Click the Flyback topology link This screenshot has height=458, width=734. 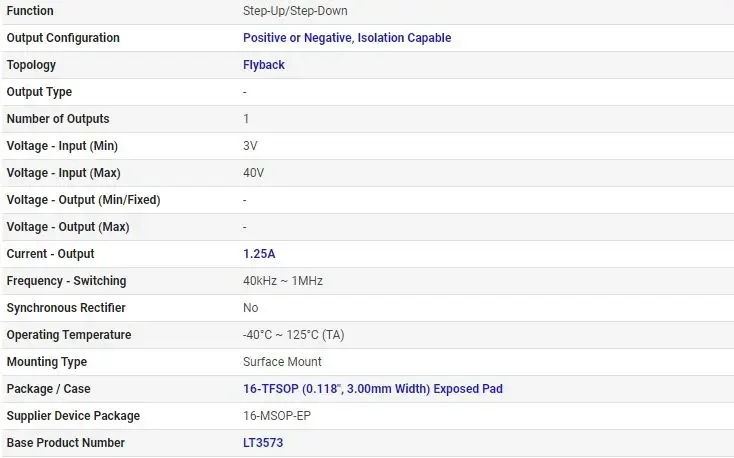tap(264, 65)
